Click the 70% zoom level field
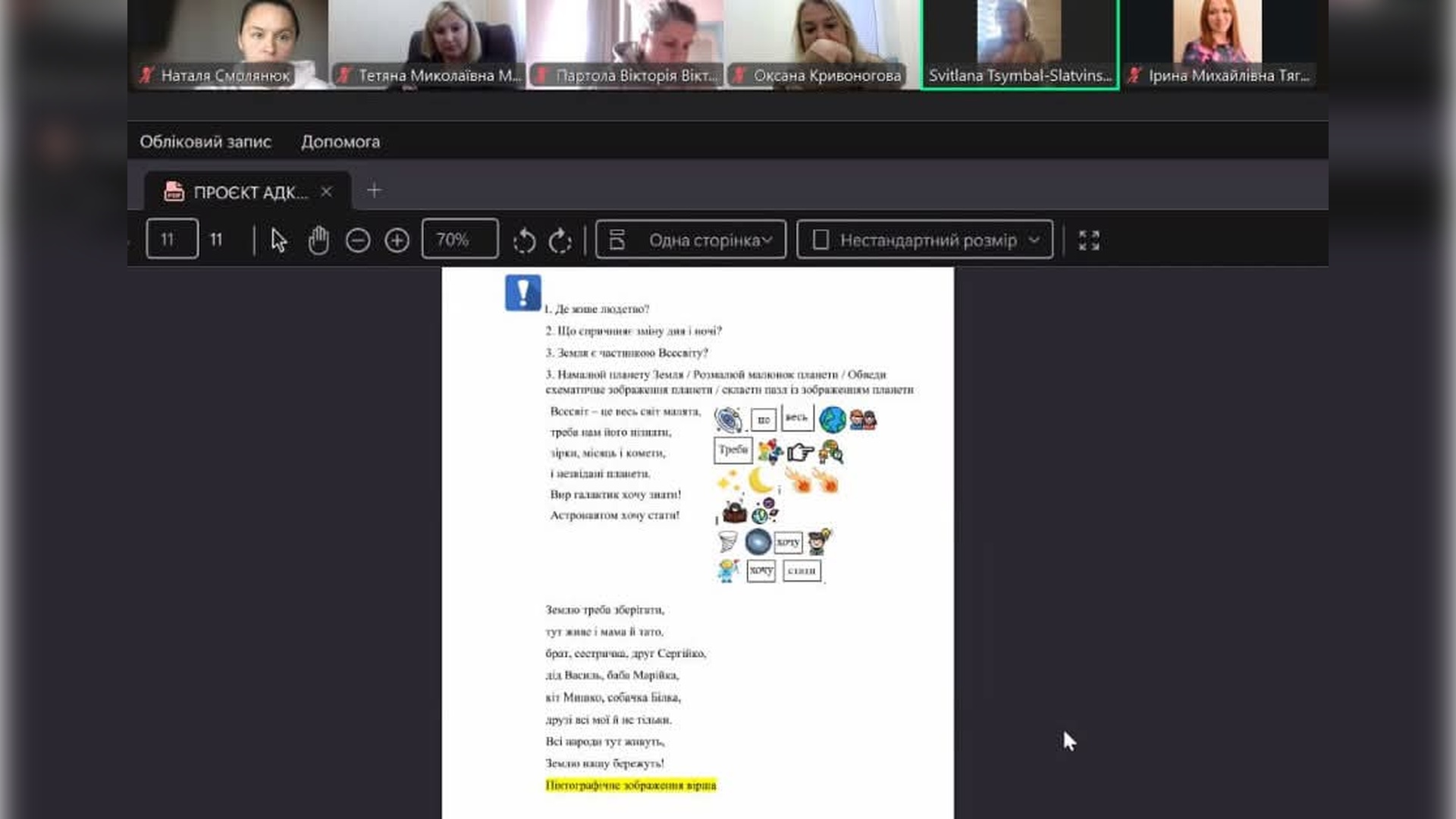 pyautogui.click(x=460, y=240)
